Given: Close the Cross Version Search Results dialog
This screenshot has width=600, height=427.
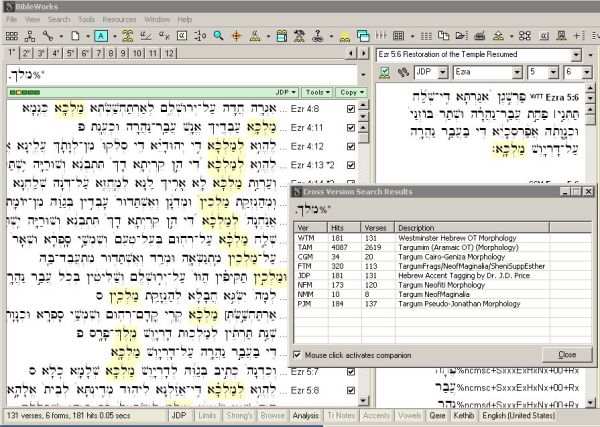Looking at the screenshot, I should [567, 354].
